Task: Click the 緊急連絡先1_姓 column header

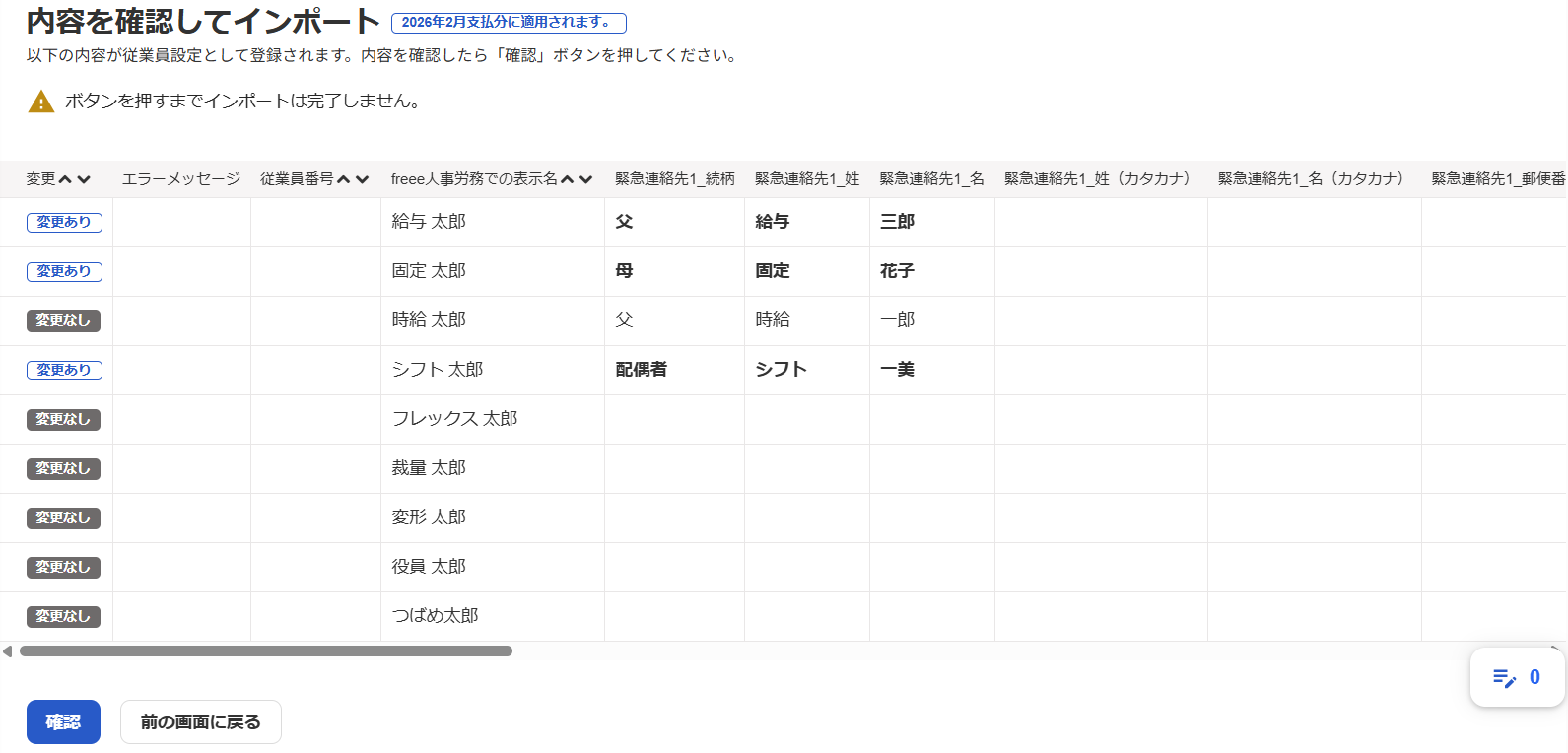Action: pos(807,179)
